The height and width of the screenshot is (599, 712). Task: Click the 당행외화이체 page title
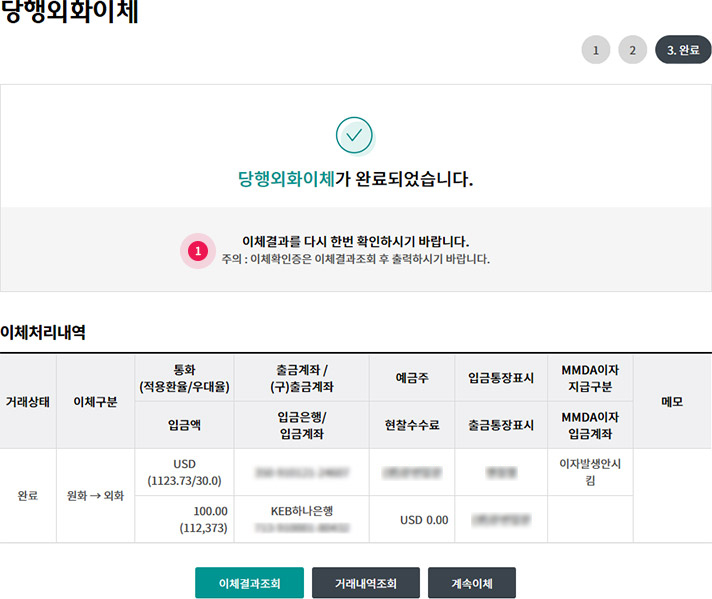[x=70, y=15]
